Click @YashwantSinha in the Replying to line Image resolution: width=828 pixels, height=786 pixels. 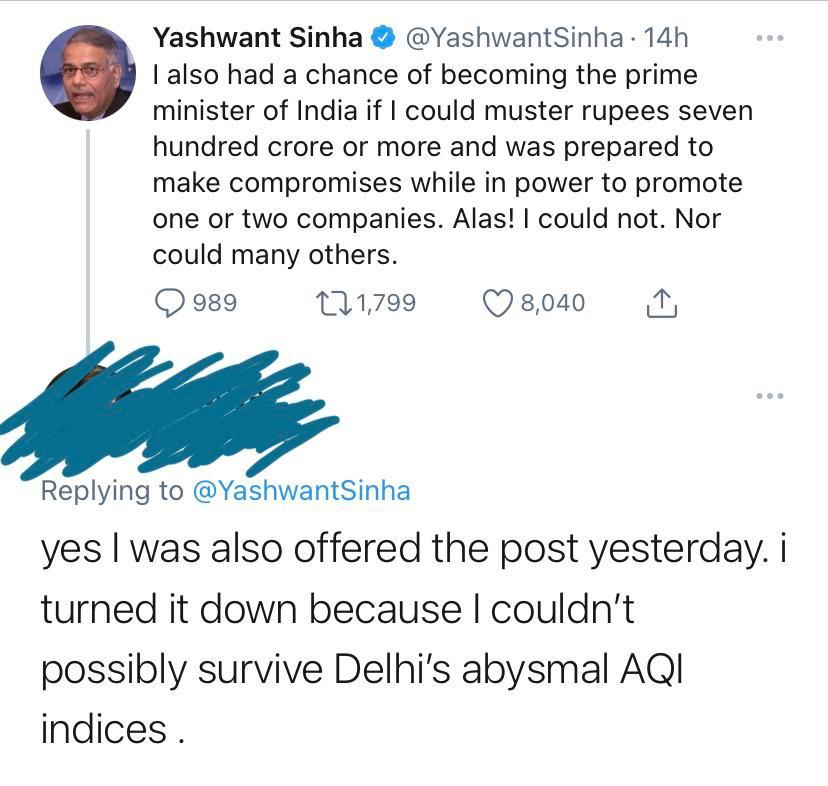[300, 491]
